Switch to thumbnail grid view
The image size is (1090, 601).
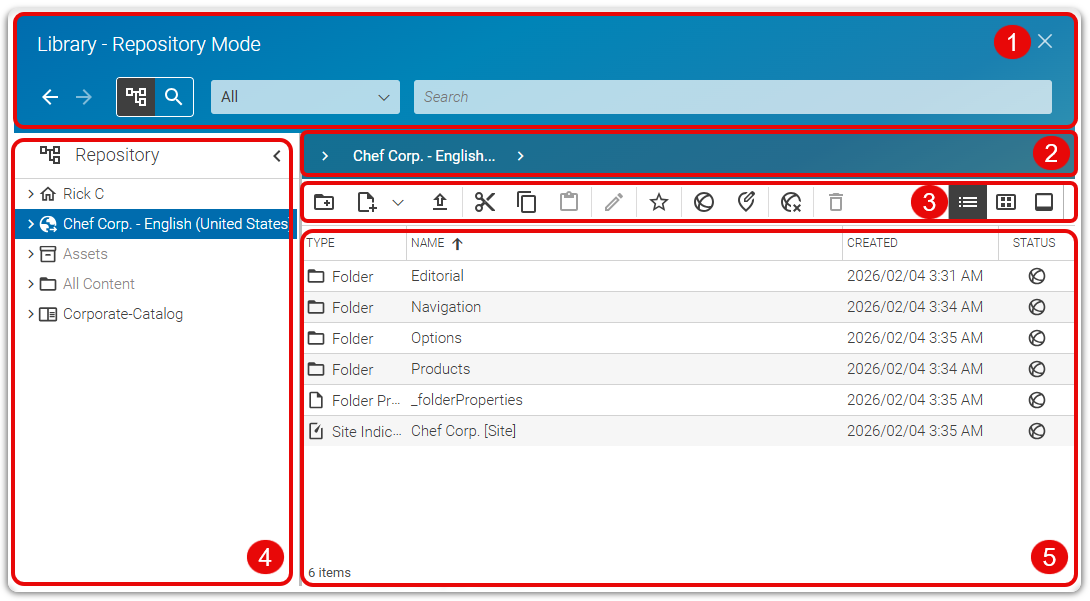coord(1006,202)
